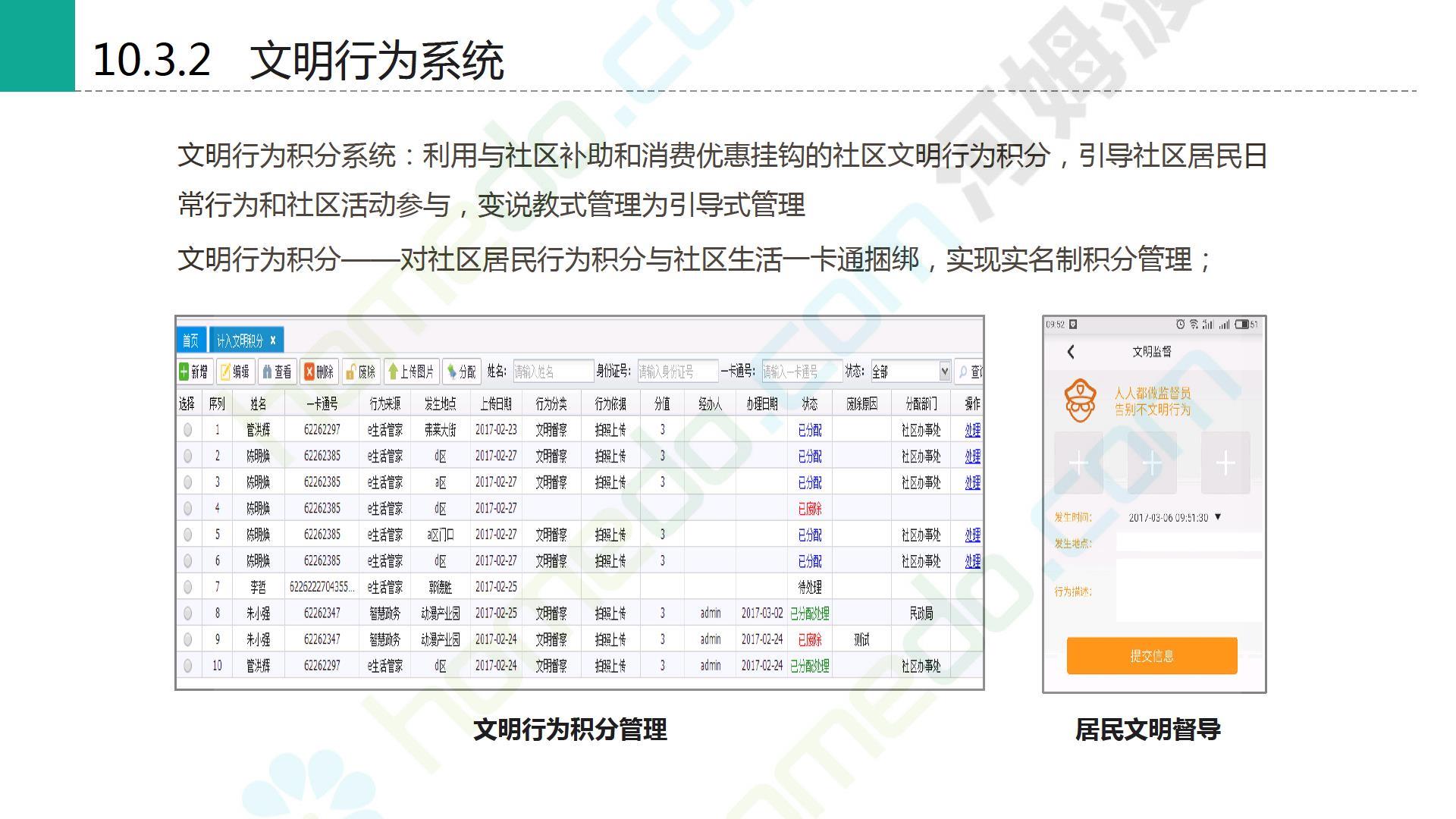Close the 计入文明积分 tab

(x=273, y=340)
